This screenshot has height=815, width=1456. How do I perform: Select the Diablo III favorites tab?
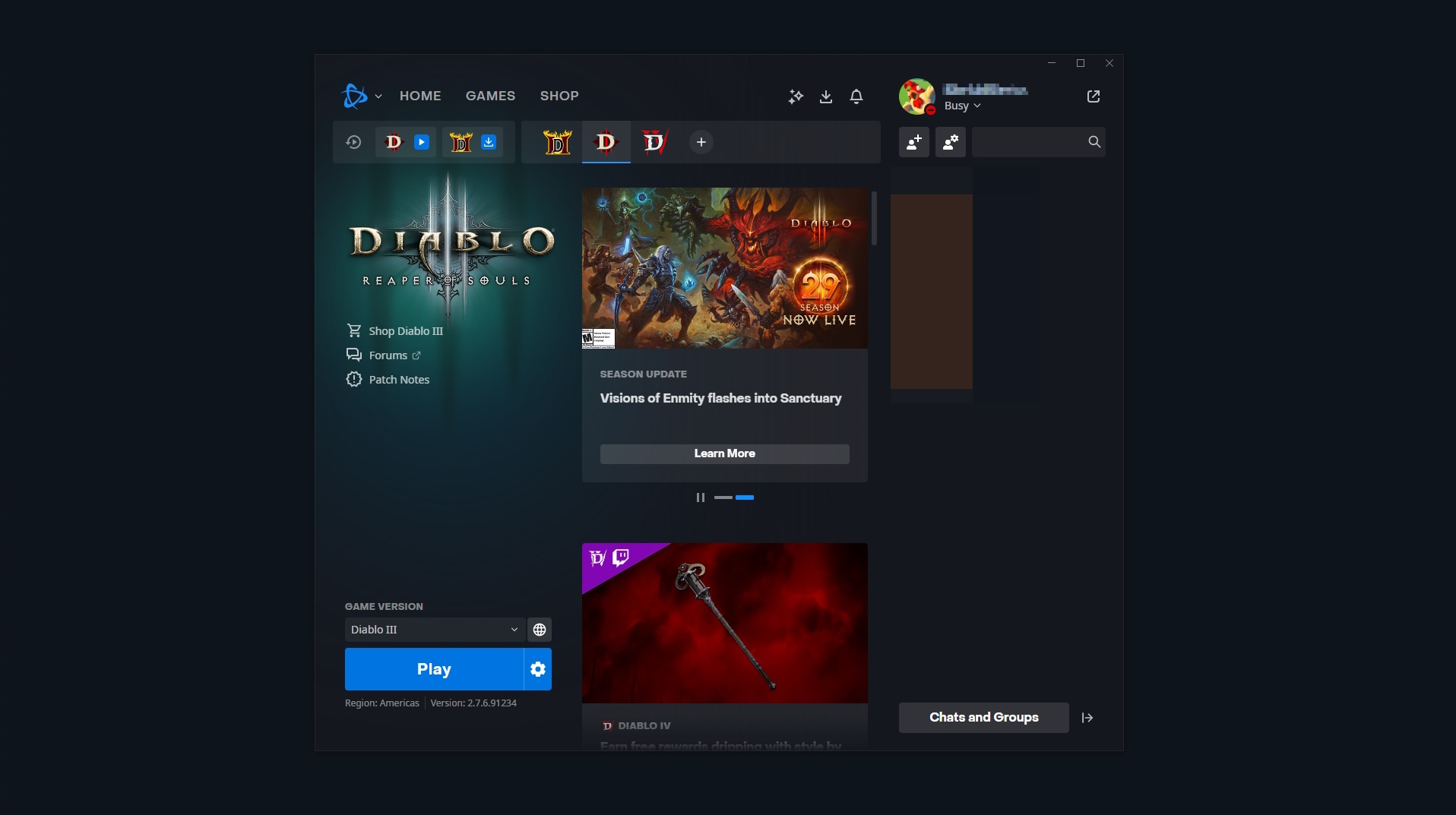click(606, 142)
